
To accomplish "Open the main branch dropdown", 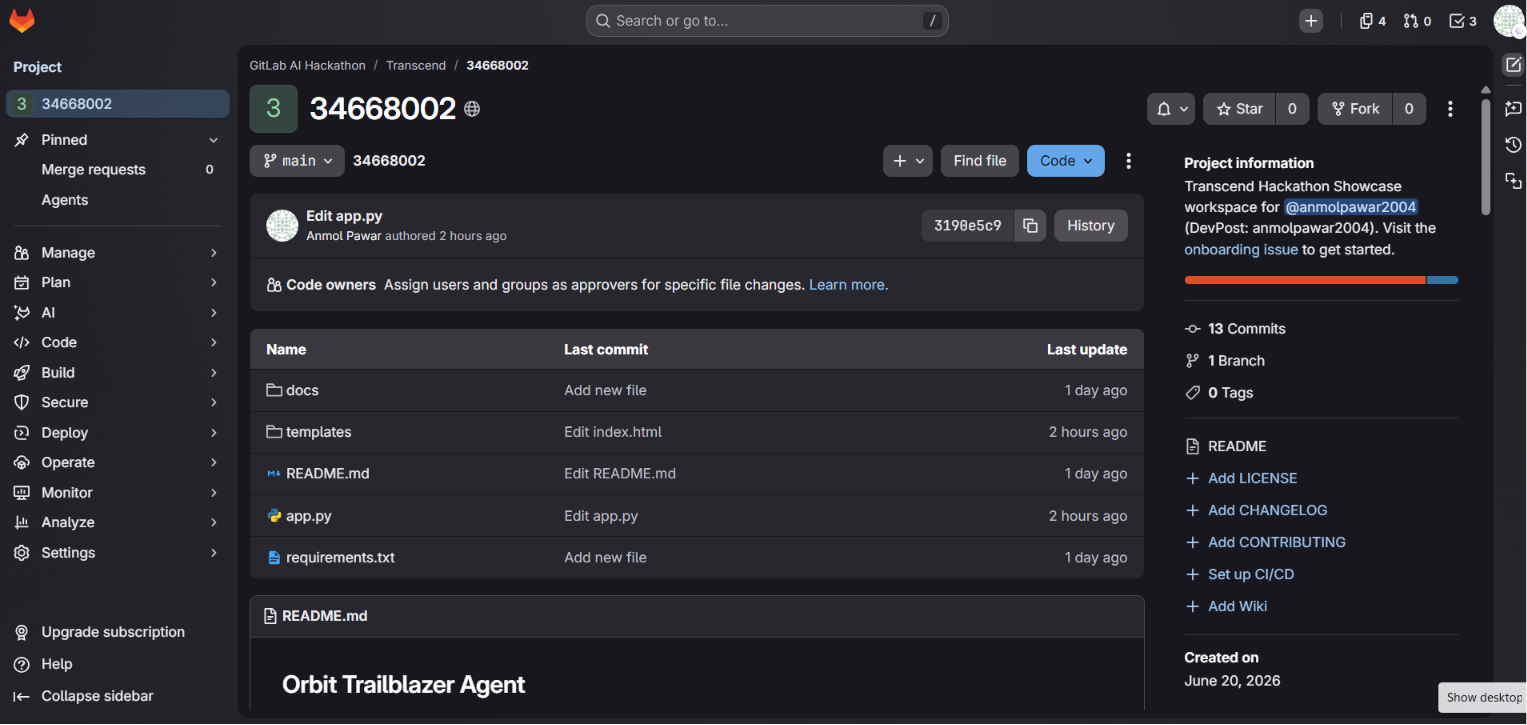I will tap(297, 161).
